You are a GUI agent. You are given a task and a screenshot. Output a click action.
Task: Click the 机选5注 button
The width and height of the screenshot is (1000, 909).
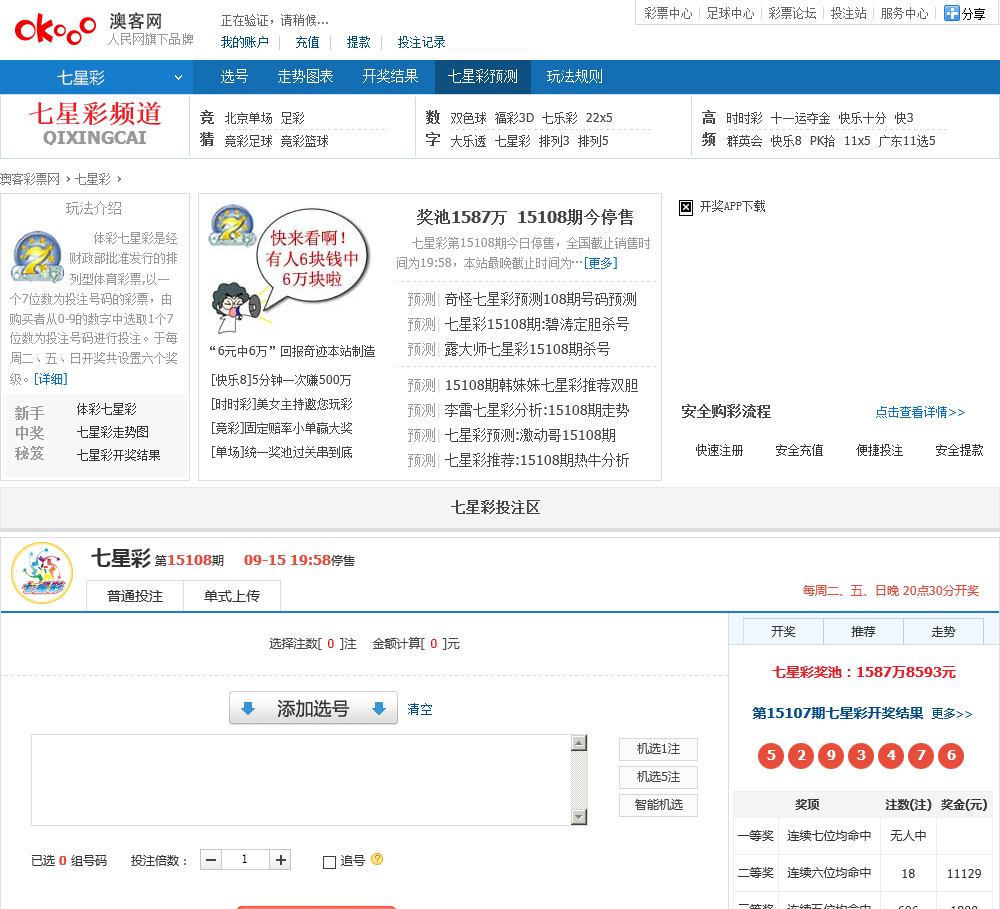coord(658,777)
